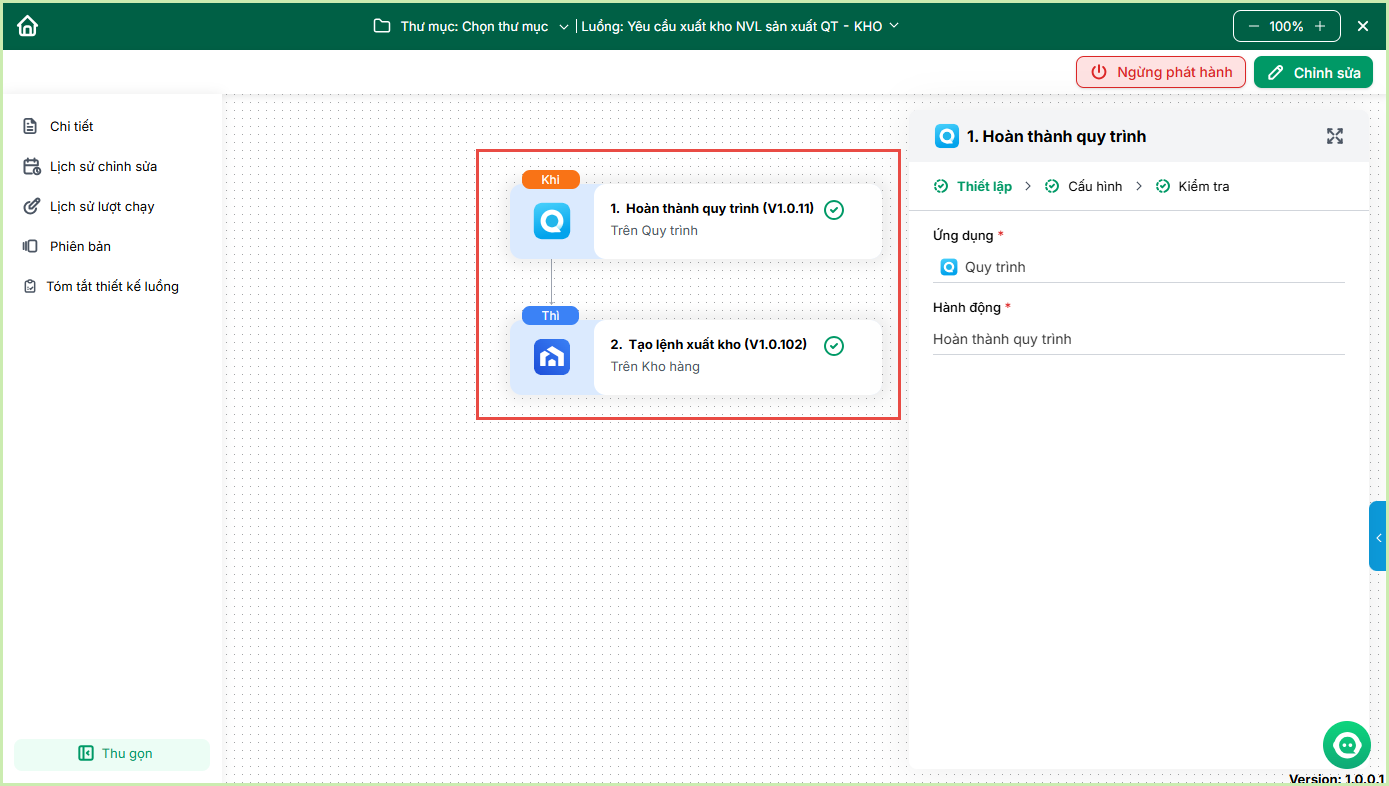This screenshot has height=786, width=1389.
Task: Open Tóm tắt thiết kế luồng
Action: pos(111,287)
